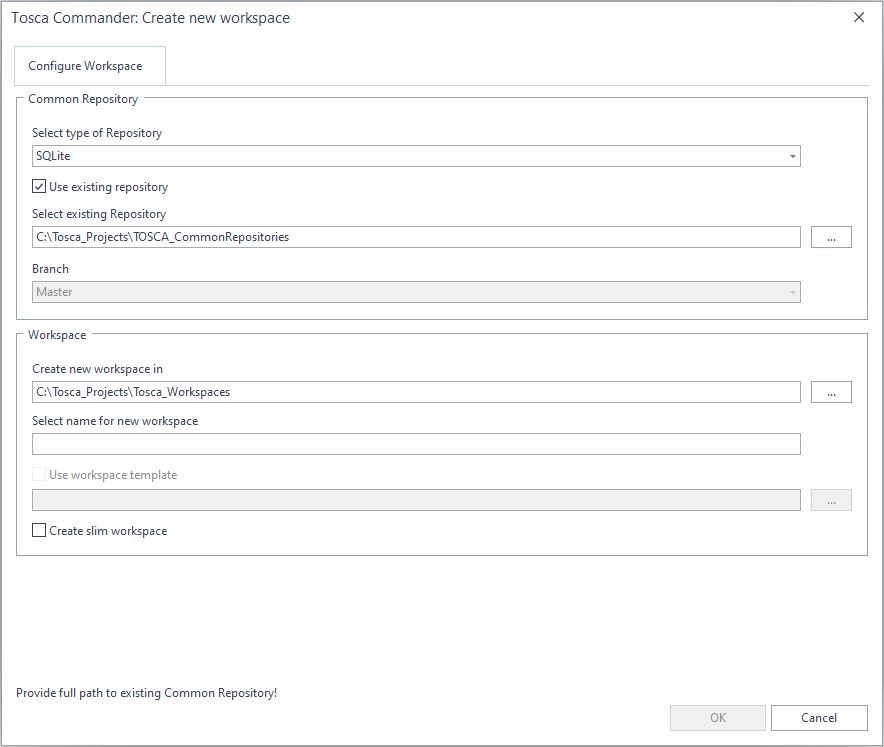Open the Branch dropdown showing Master
The width and height of the screenshot is (884, 747).
(x=415, y=292)
